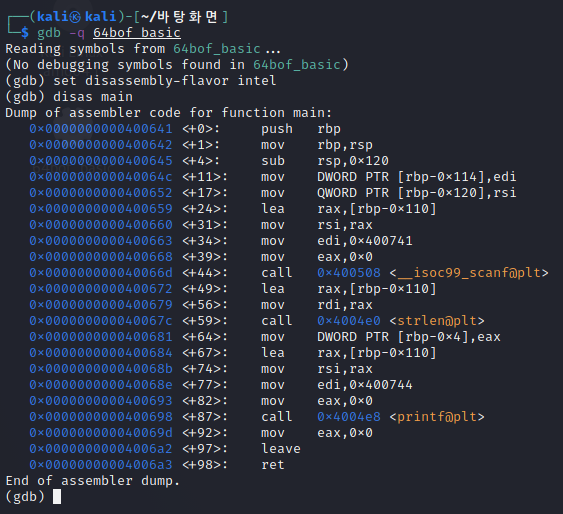The image size is (563, 514).
Task: Click the address 0x00000000004006a3
Action: pyautogui.click(x=101, y=464)
